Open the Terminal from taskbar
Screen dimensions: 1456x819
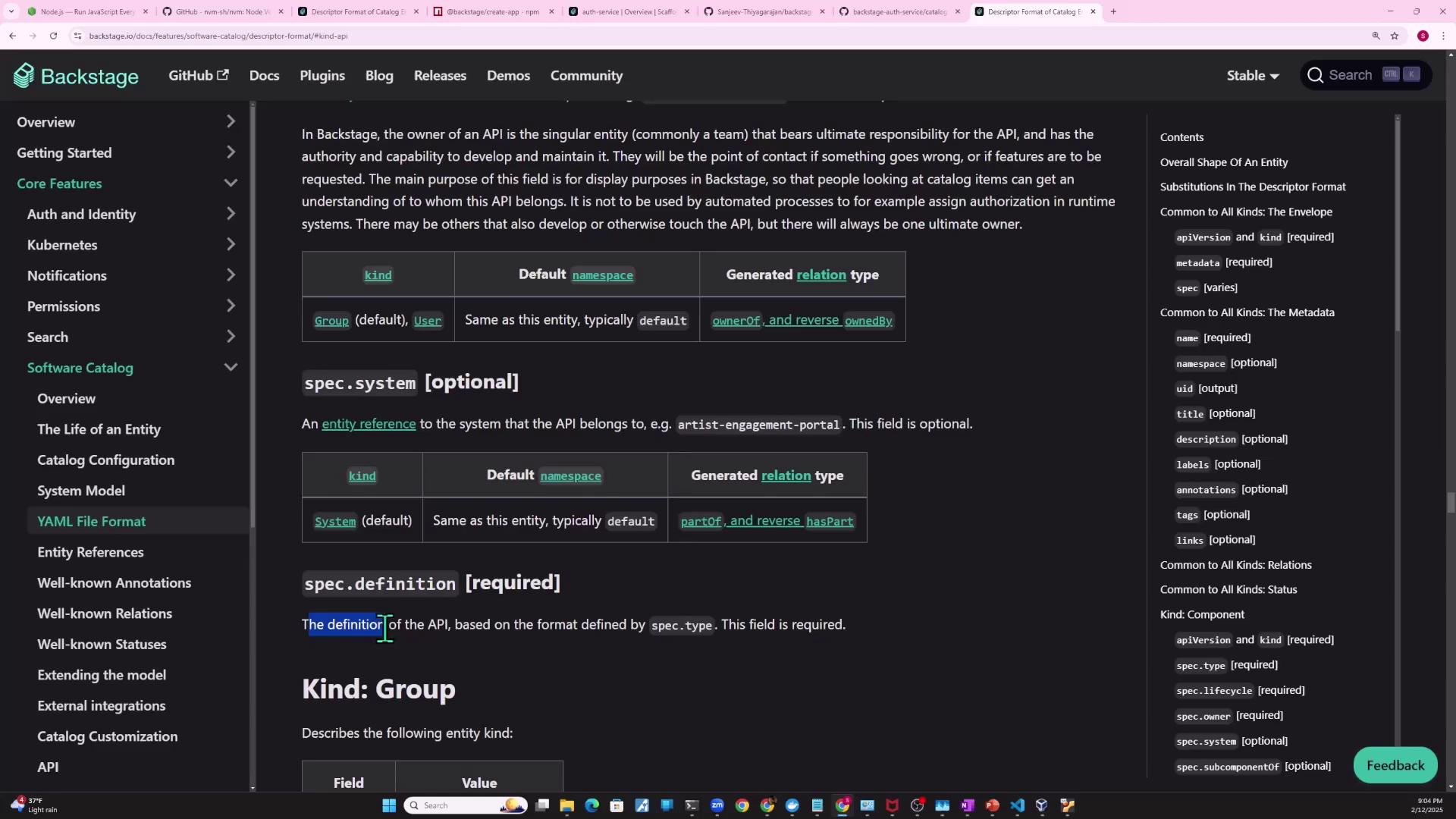click(692, 805)
